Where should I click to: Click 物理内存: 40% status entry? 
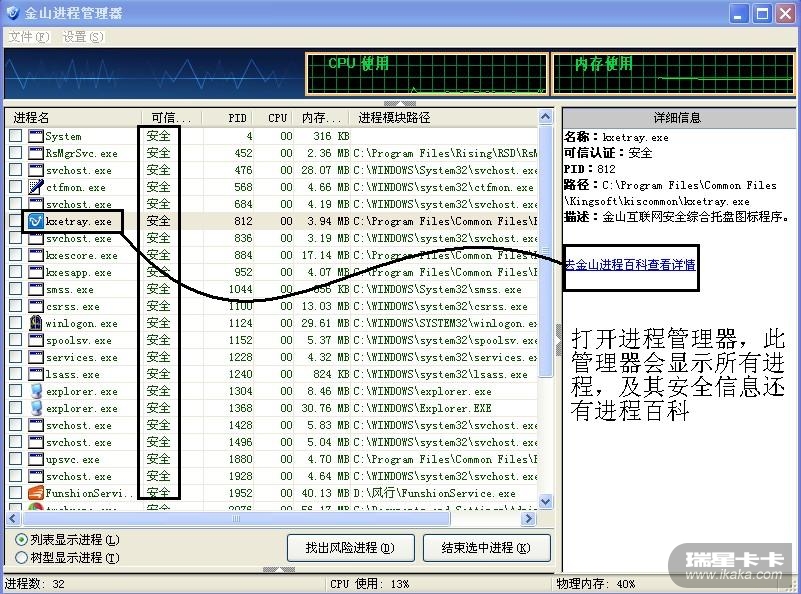[x=596, y=584]
